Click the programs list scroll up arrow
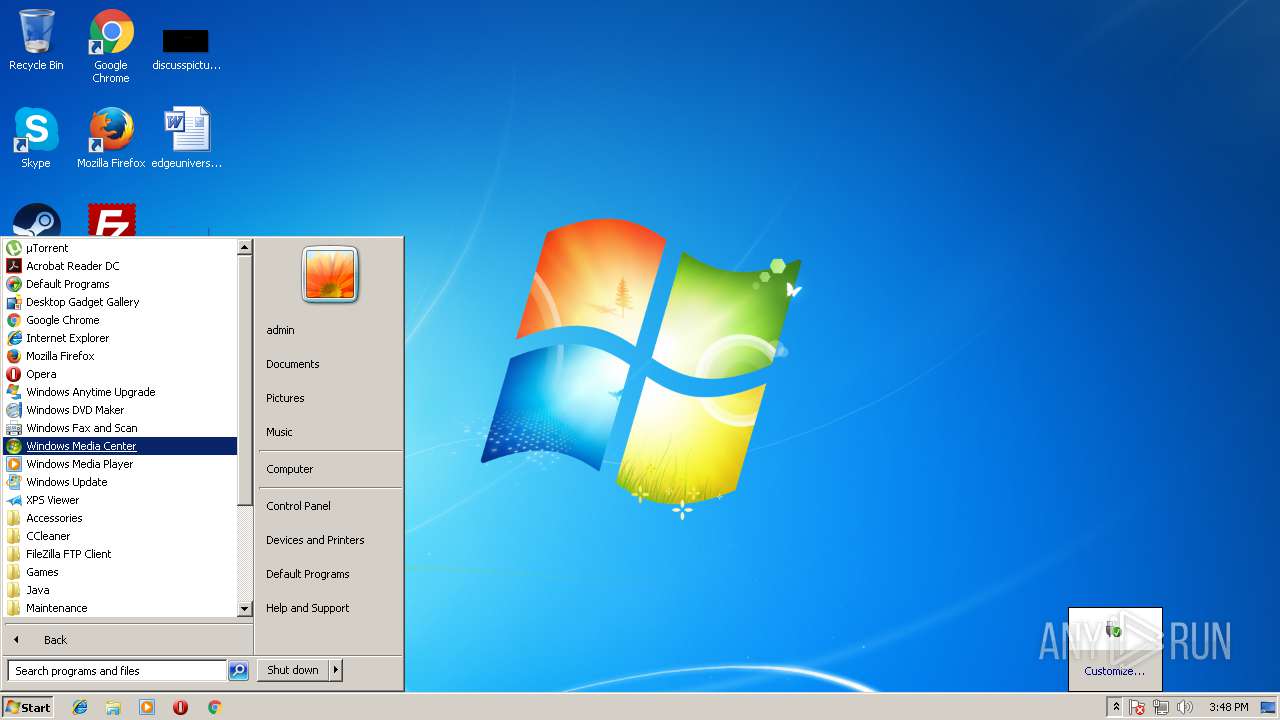The width and height of the screenshot is (1280, 720). [245, 247]
